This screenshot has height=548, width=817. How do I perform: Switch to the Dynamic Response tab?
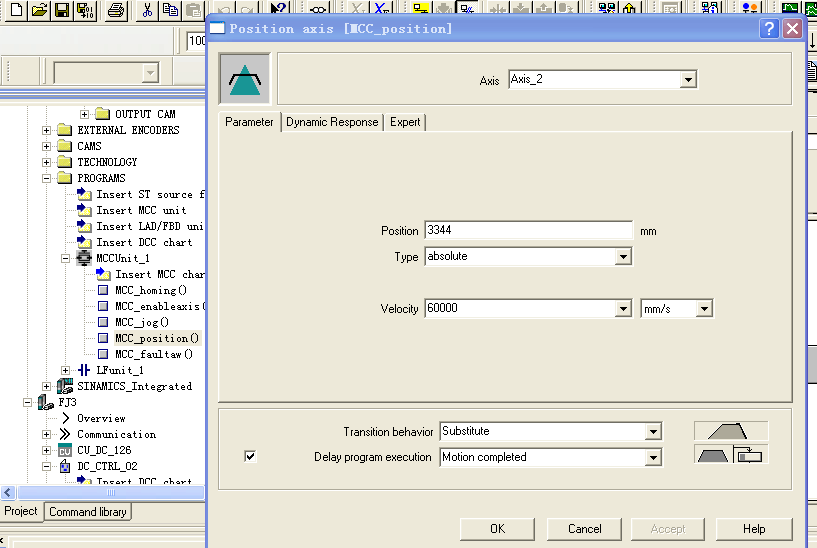[332, 122]
